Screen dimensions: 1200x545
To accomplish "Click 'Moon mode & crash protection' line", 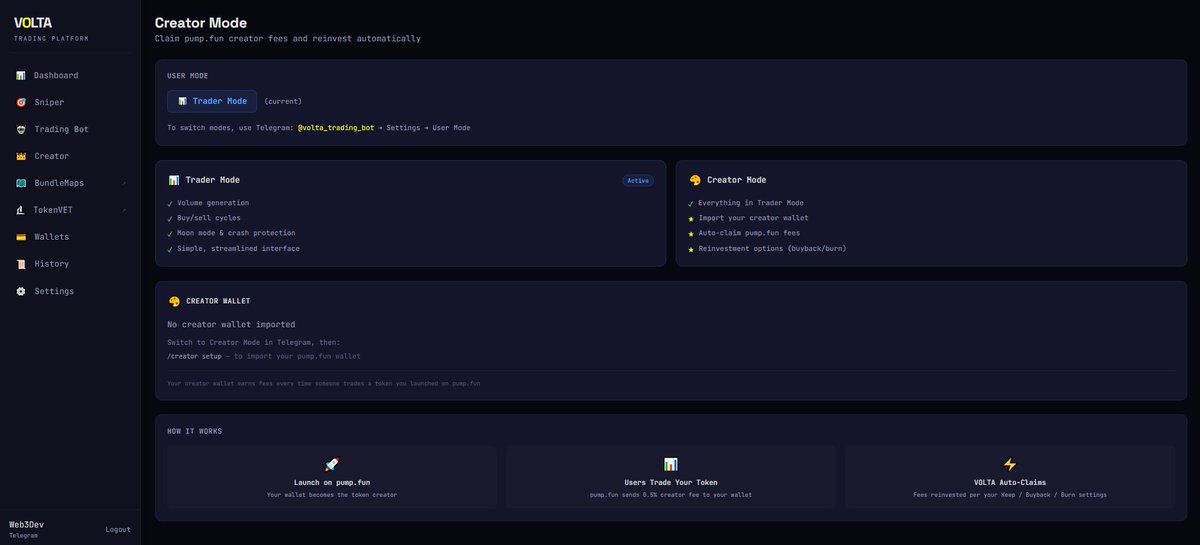I will pyautogui.click(x=236, y=233).
